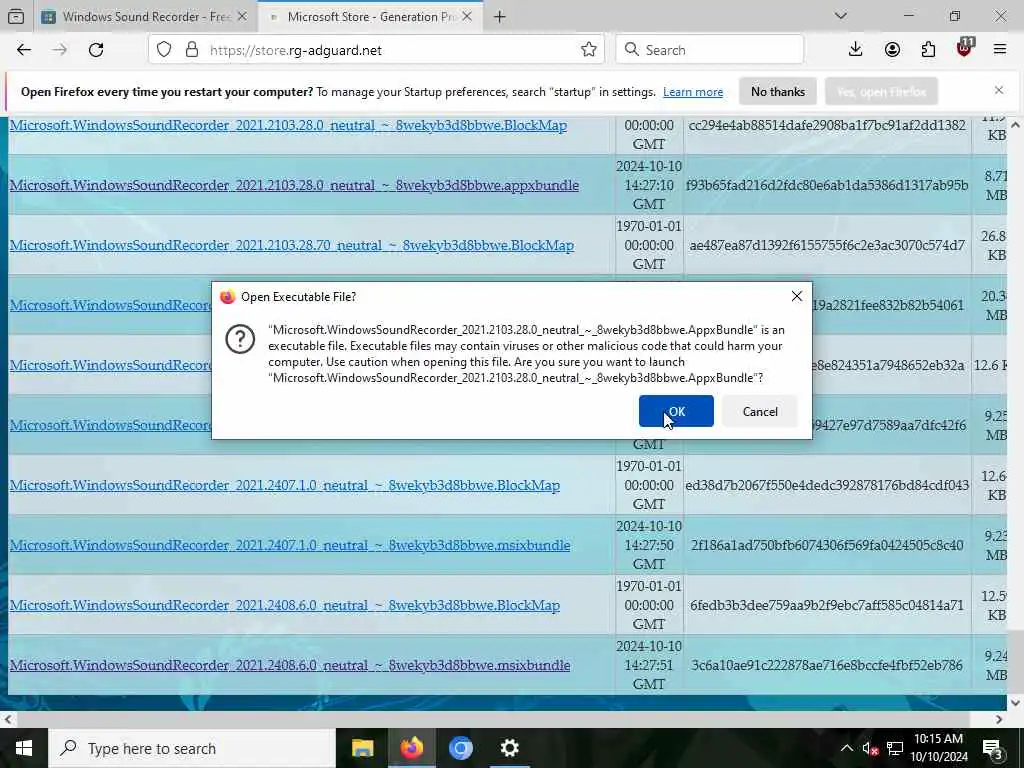Click the network tray icon
Screen dimensions: 1024x768
895,748
